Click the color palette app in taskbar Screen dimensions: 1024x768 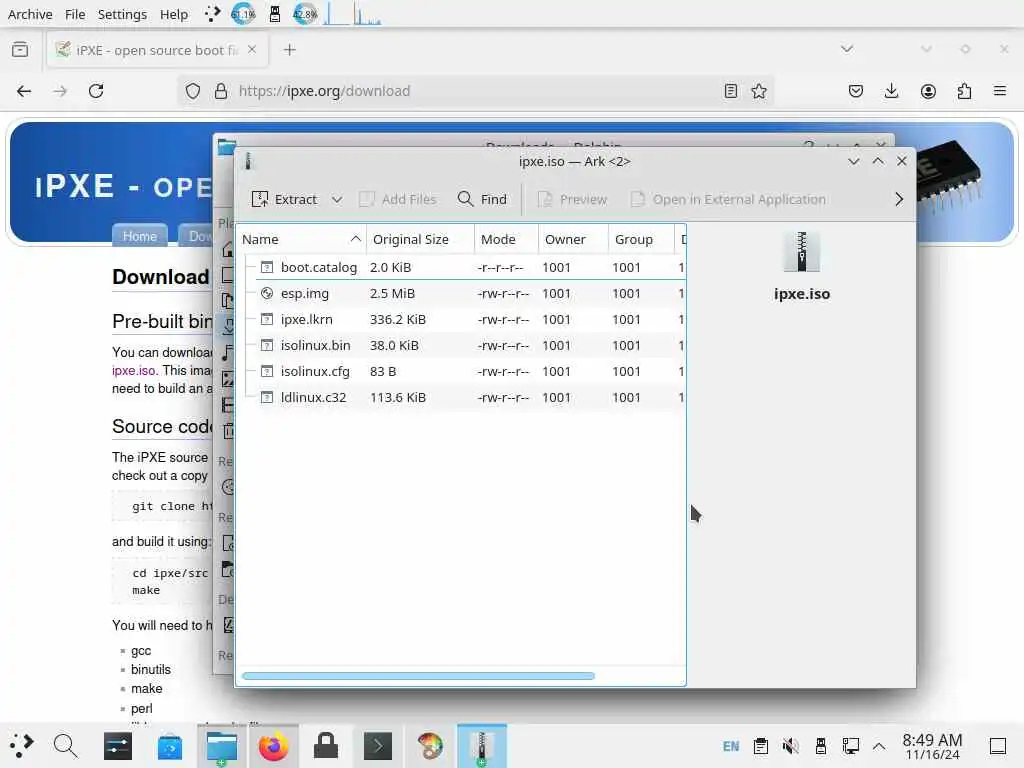click(430, 746)
